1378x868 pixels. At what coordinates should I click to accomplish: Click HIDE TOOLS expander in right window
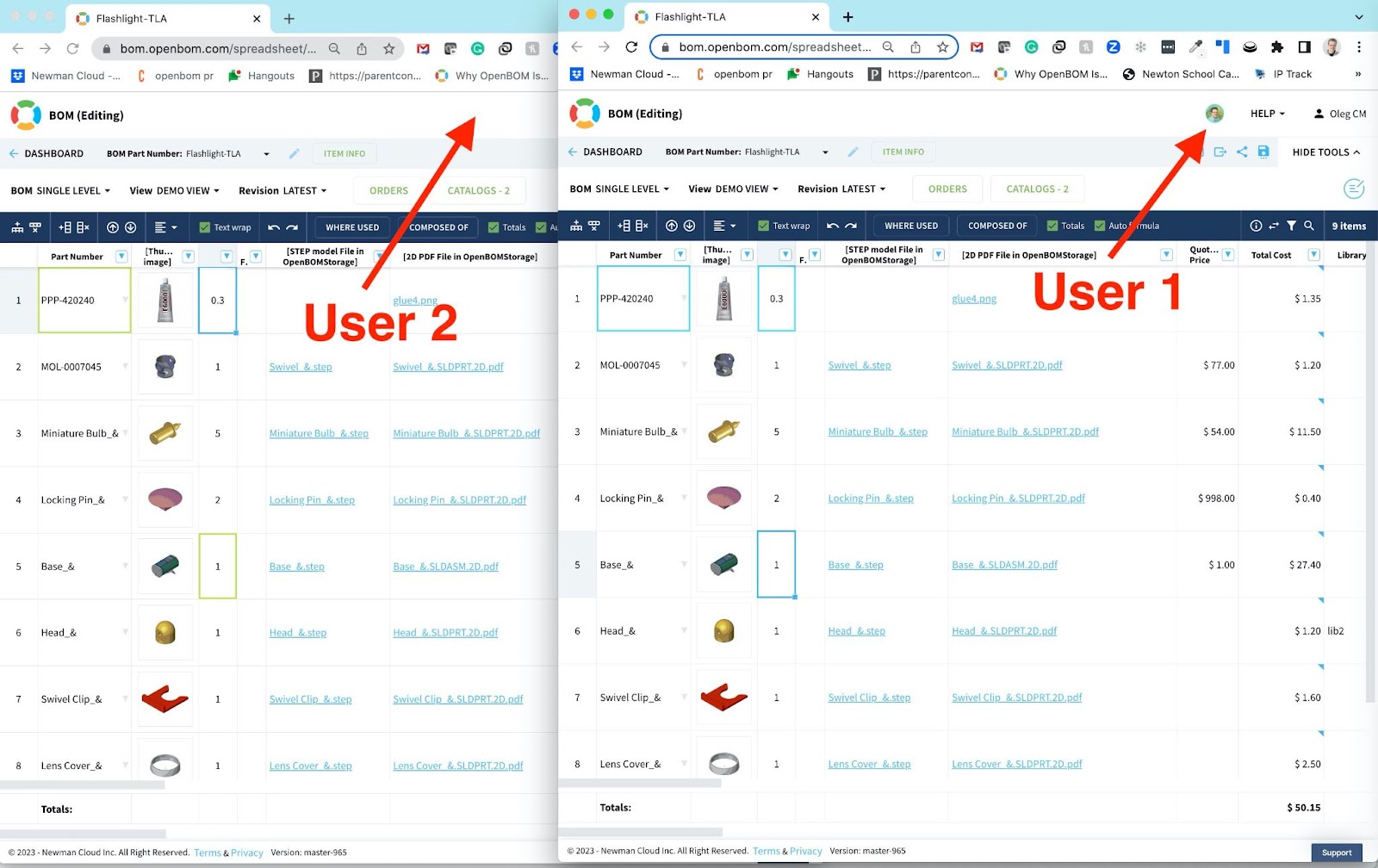click(x=1326, y=152)
